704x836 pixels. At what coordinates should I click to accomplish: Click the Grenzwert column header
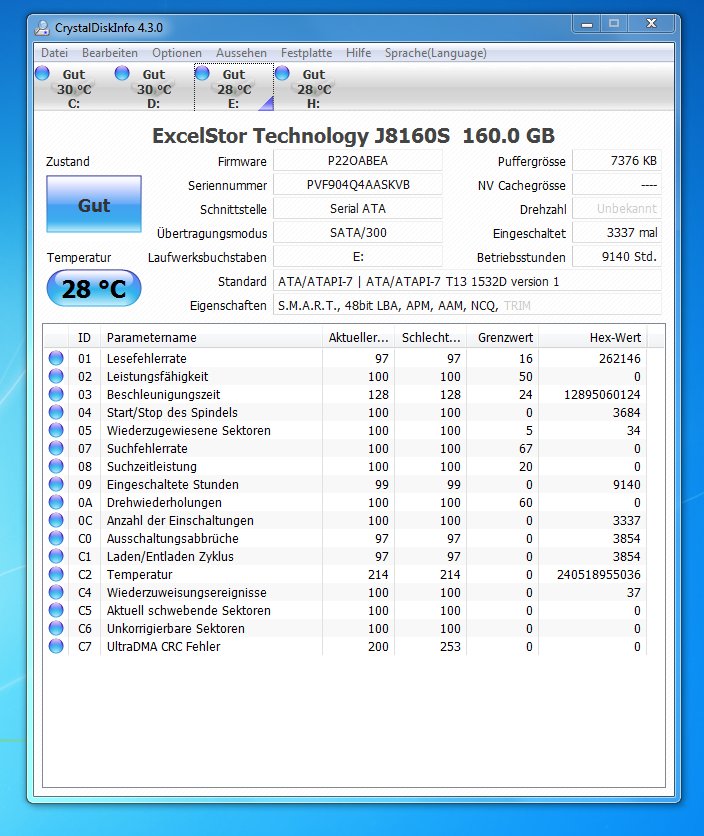(502, 337)
